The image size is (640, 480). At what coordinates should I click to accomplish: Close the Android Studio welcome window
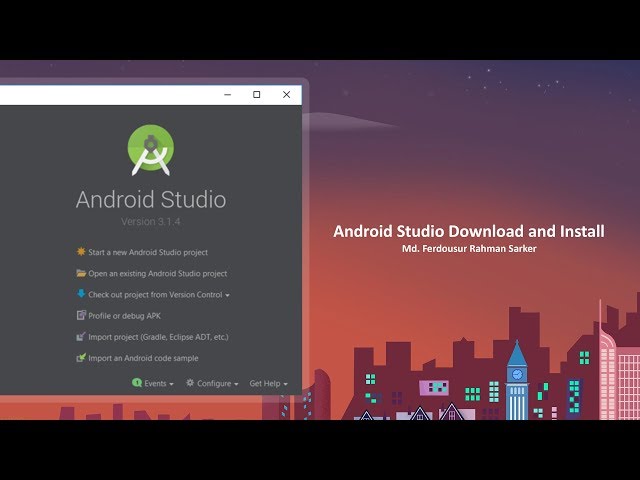pyautogui.click(x=287, y=95)
